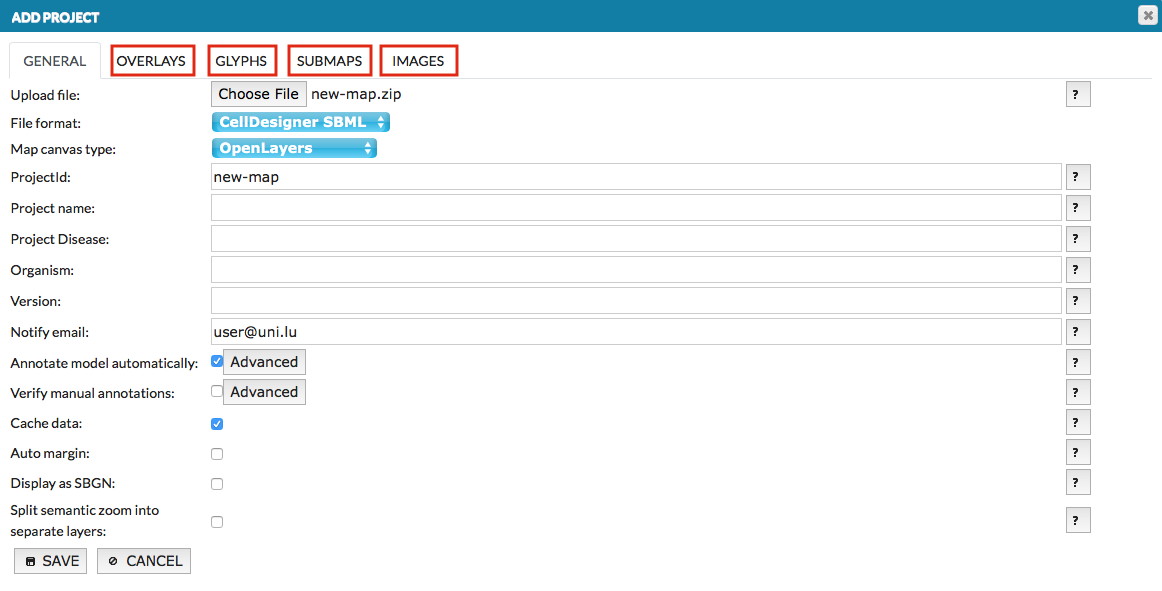
Task: Enable Verify manual annotations checkbox
Action: point(217,392)
